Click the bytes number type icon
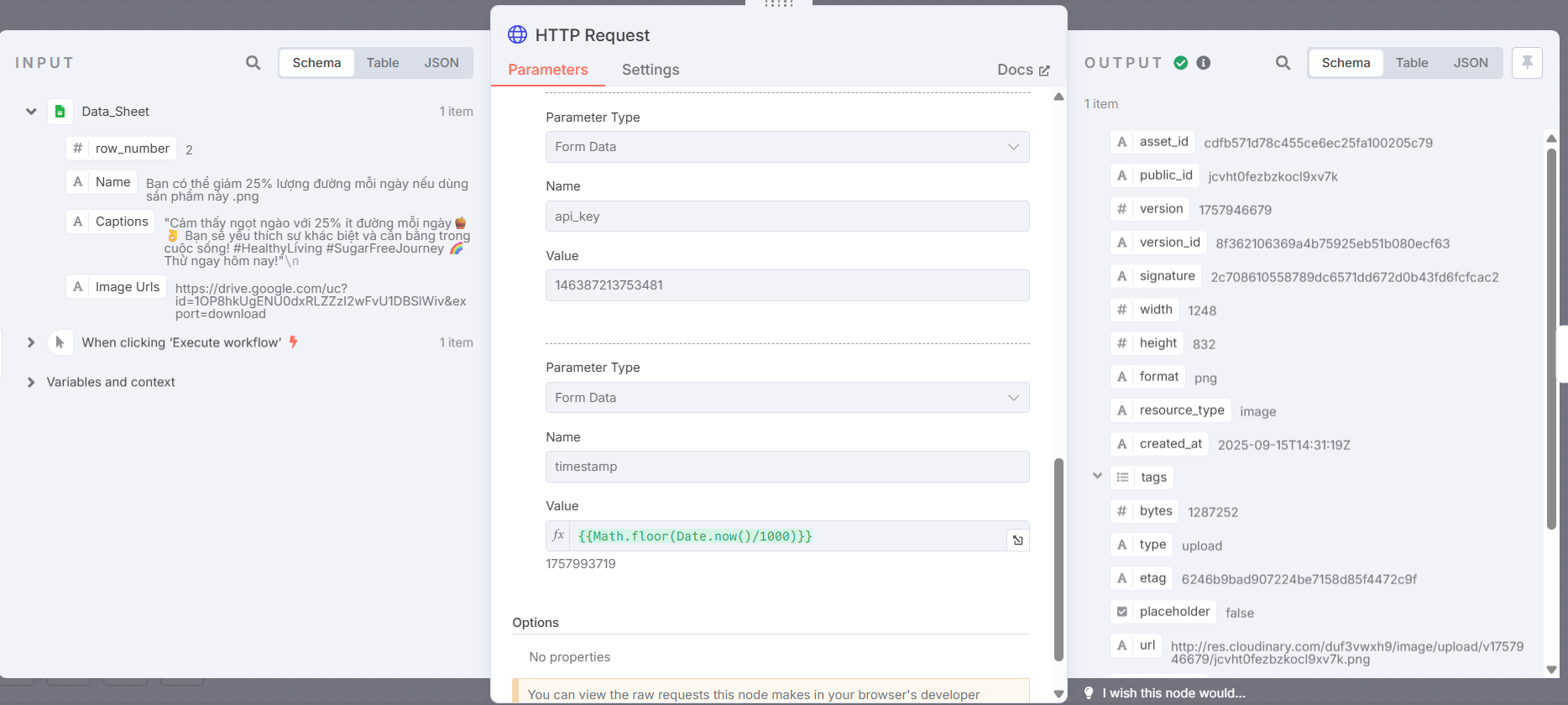The height and width of the screenshot is (705, 1568). [1121, 511]
